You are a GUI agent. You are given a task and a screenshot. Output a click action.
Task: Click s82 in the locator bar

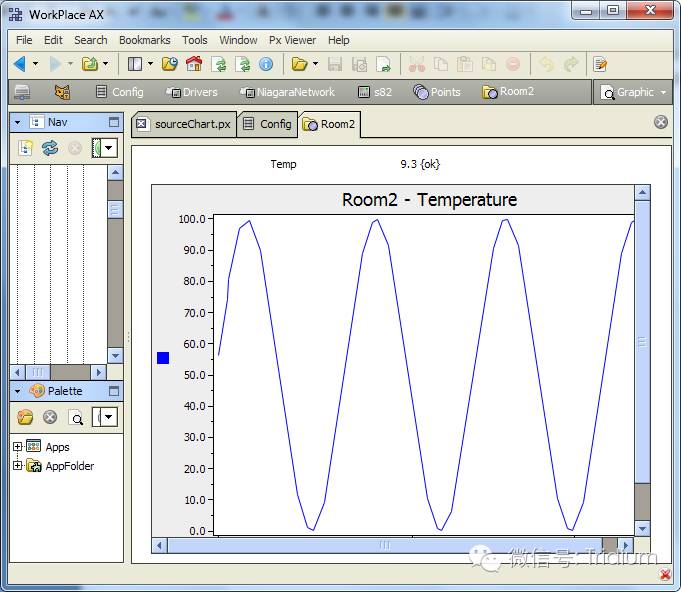pyautogui.click(x=374, y=92)
